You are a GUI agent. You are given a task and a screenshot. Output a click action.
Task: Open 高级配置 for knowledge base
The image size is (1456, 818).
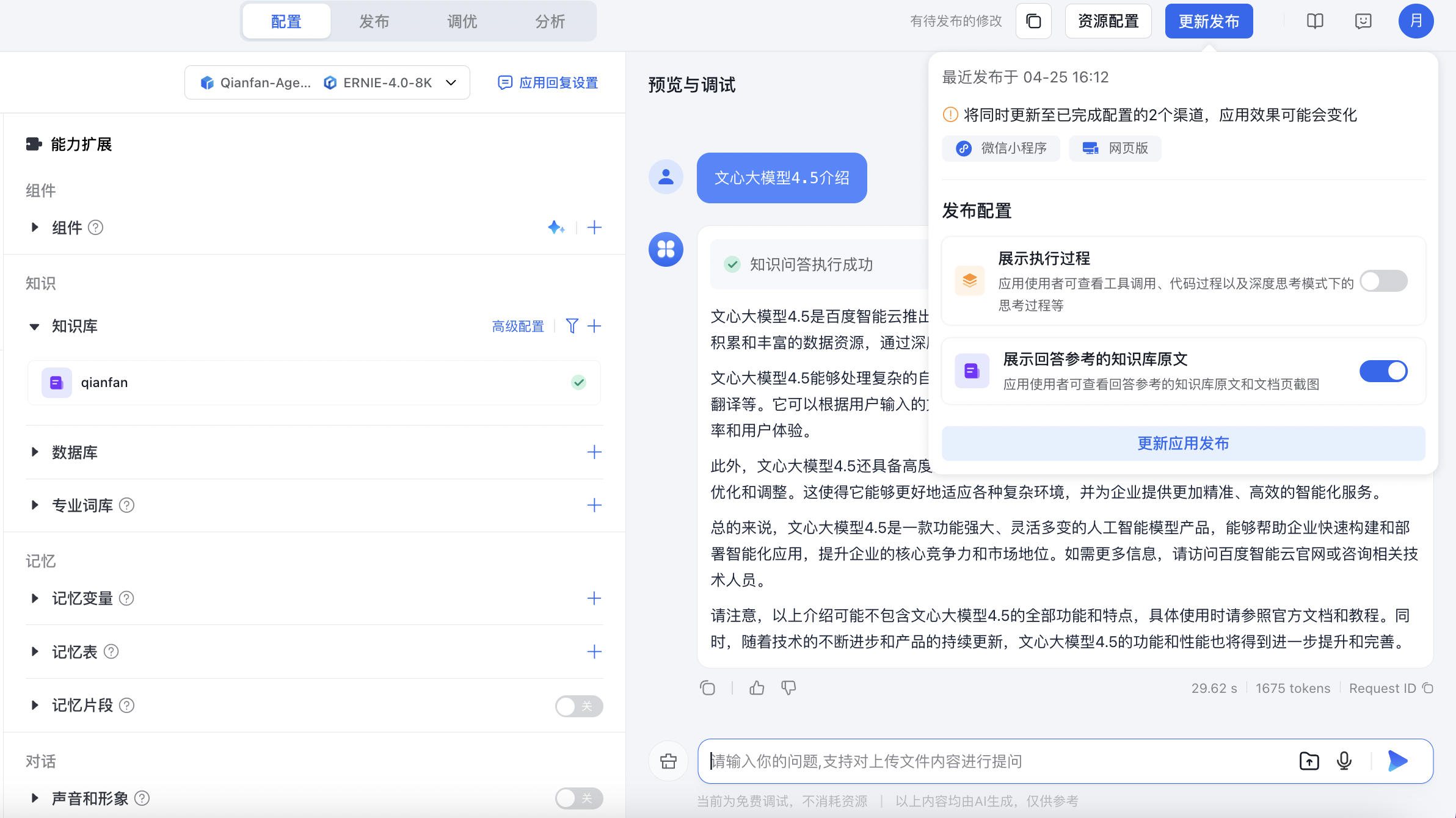[x=518, y=327]
